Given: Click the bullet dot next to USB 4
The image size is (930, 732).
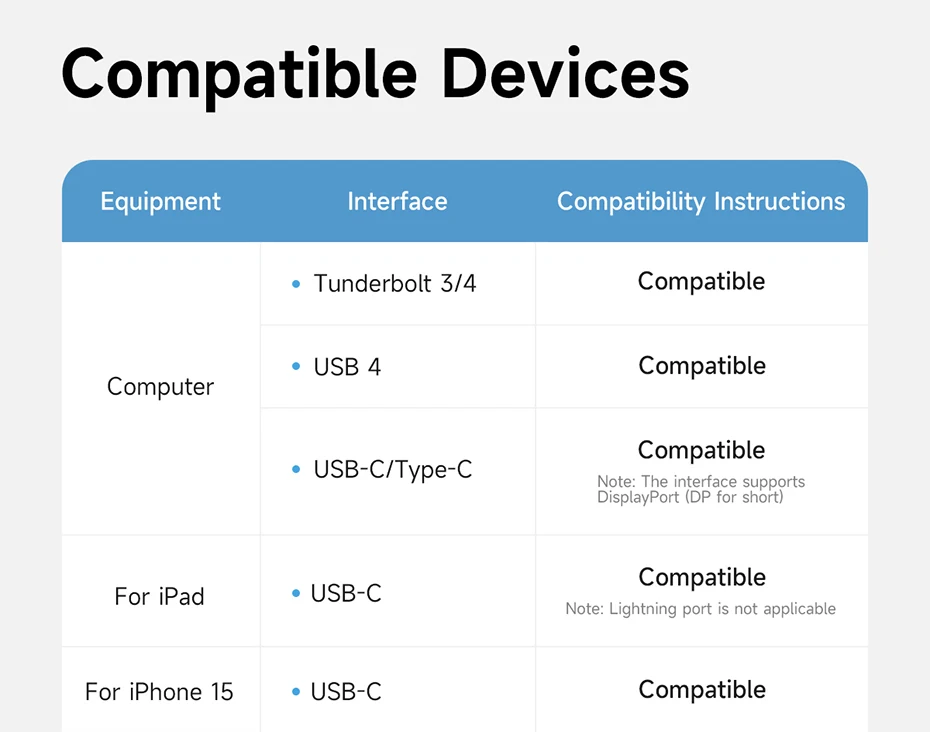Looking at the screenshot, I should pos(296,367).
